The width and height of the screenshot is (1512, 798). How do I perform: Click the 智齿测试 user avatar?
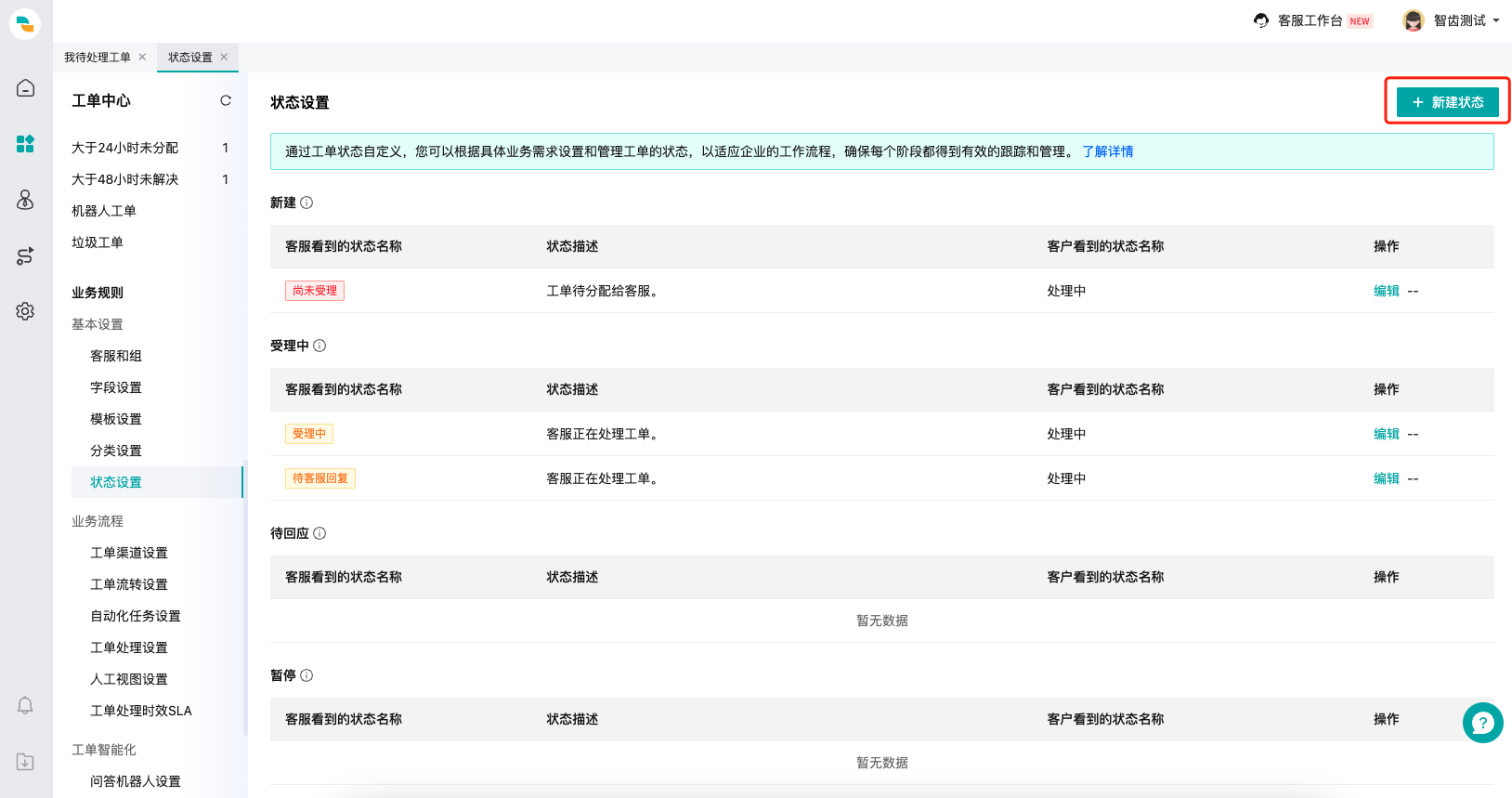click(x=1414, y=20)
